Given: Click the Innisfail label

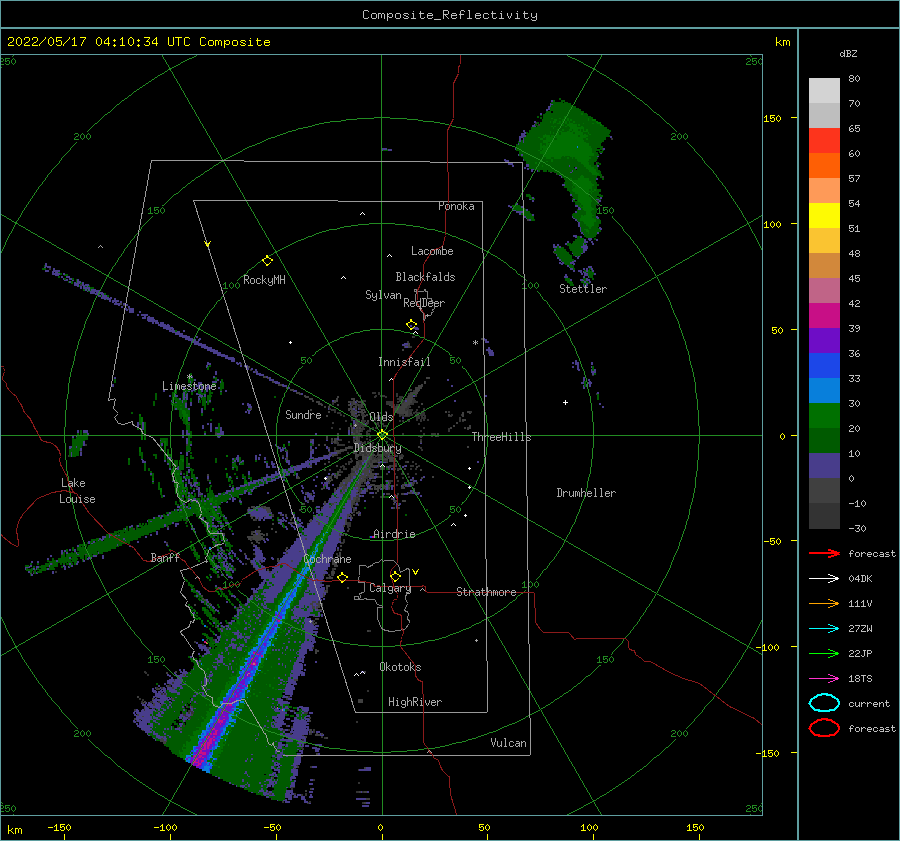Looking at the screenshot, I should [x=404, y=362].
